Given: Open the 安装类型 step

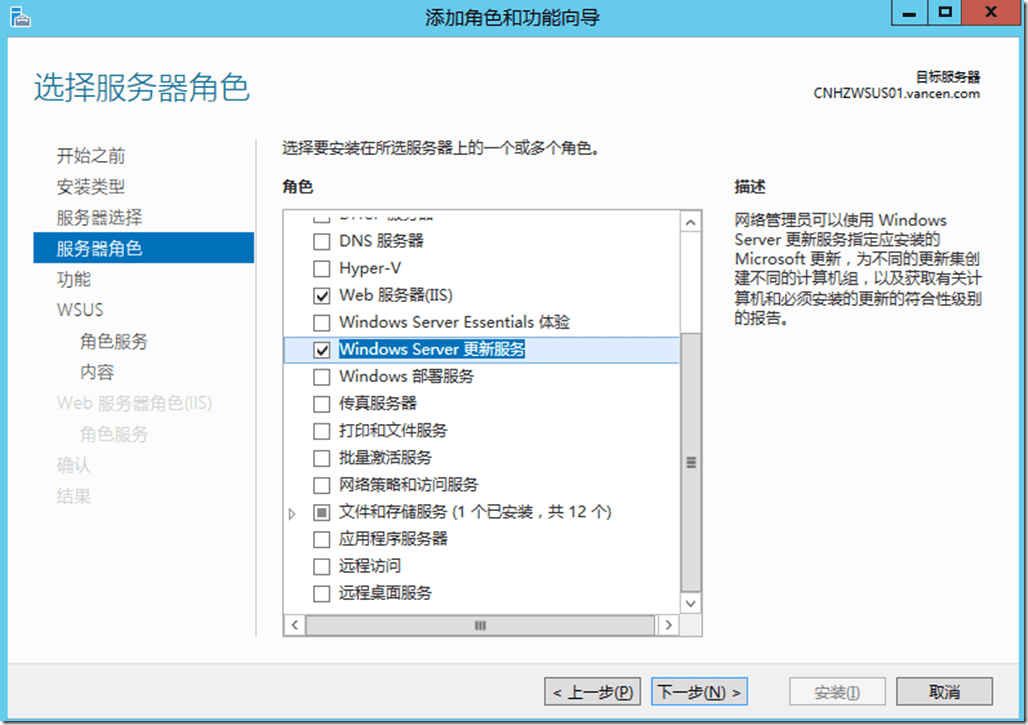Looking at the screenshot, I should [x=90, y=187].
